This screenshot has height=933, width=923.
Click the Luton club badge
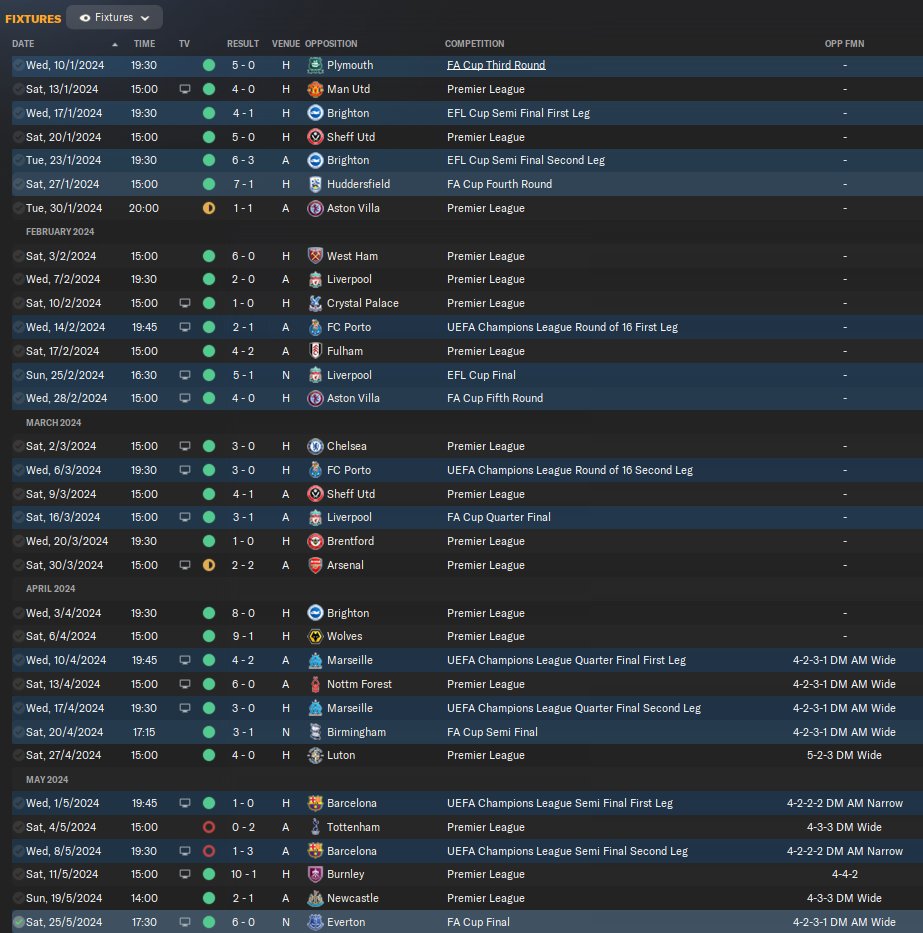315,755
